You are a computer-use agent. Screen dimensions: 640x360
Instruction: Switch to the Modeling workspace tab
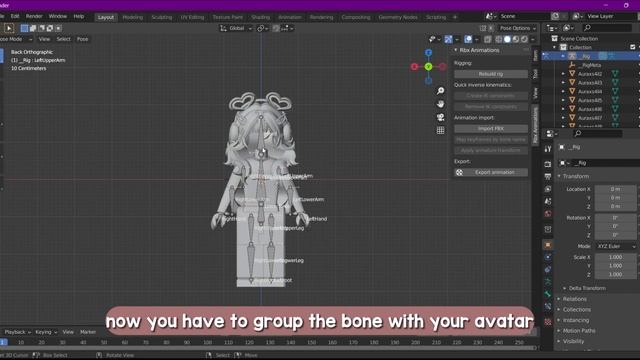click(133, 17)
